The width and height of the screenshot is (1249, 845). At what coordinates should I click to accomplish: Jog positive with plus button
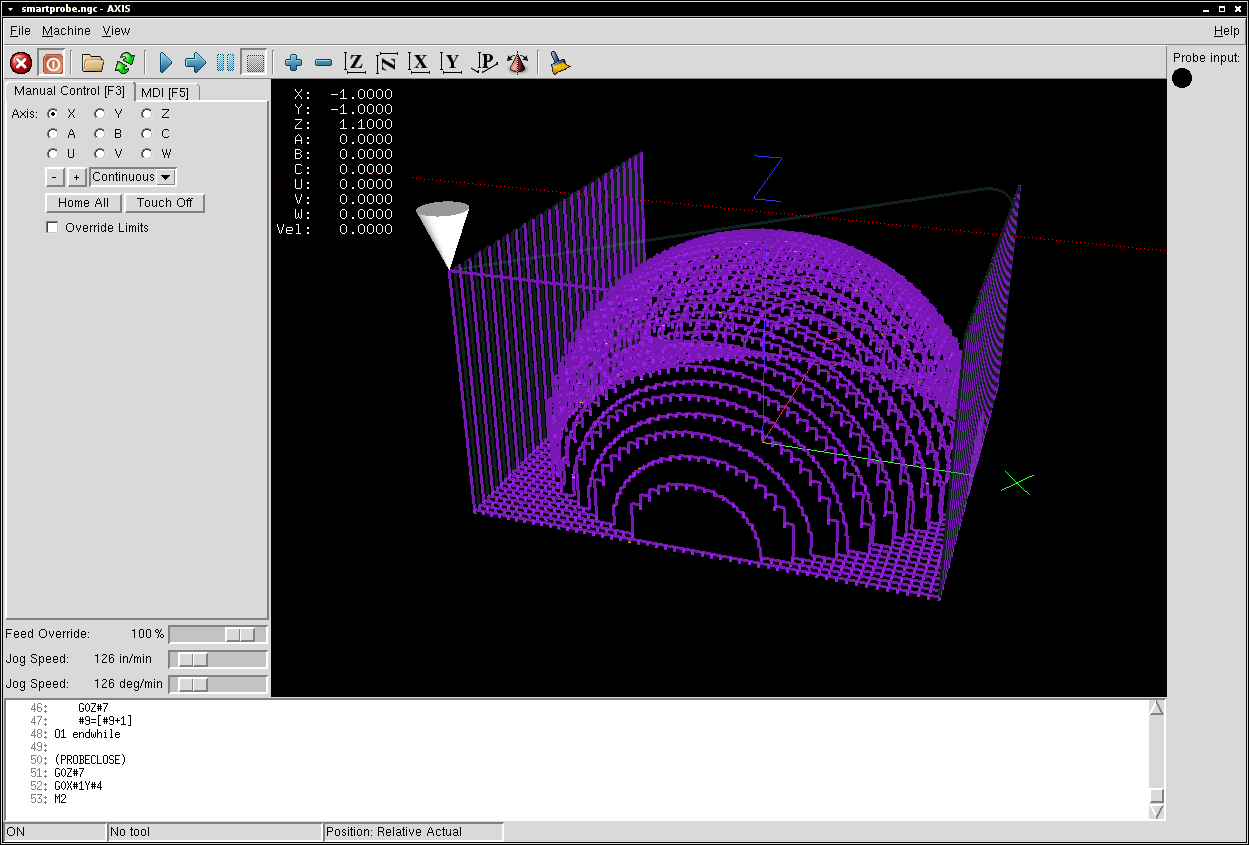coord(77,177)
